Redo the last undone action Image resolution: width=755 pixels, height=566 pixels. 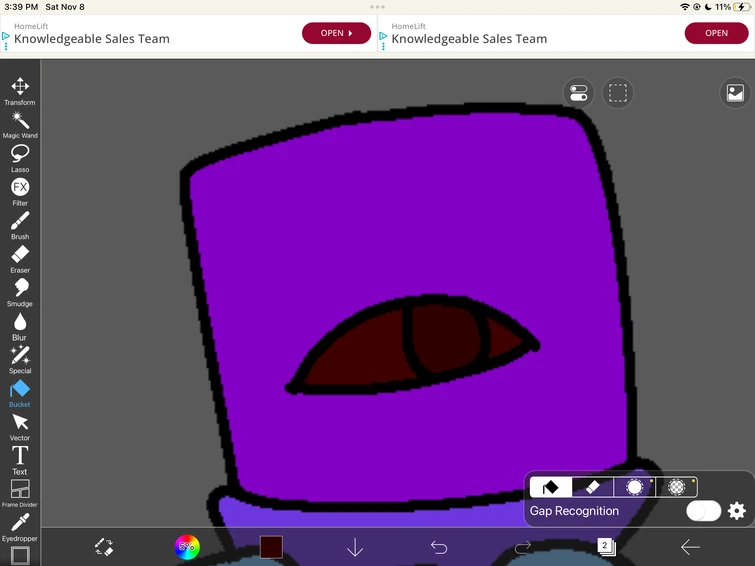523,547
